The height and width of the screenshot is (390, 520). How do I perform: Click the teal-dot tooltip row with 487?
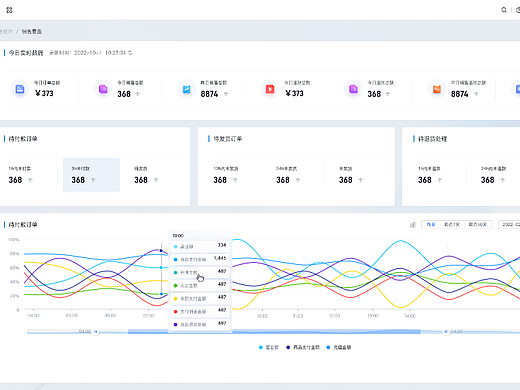[200, 272]
